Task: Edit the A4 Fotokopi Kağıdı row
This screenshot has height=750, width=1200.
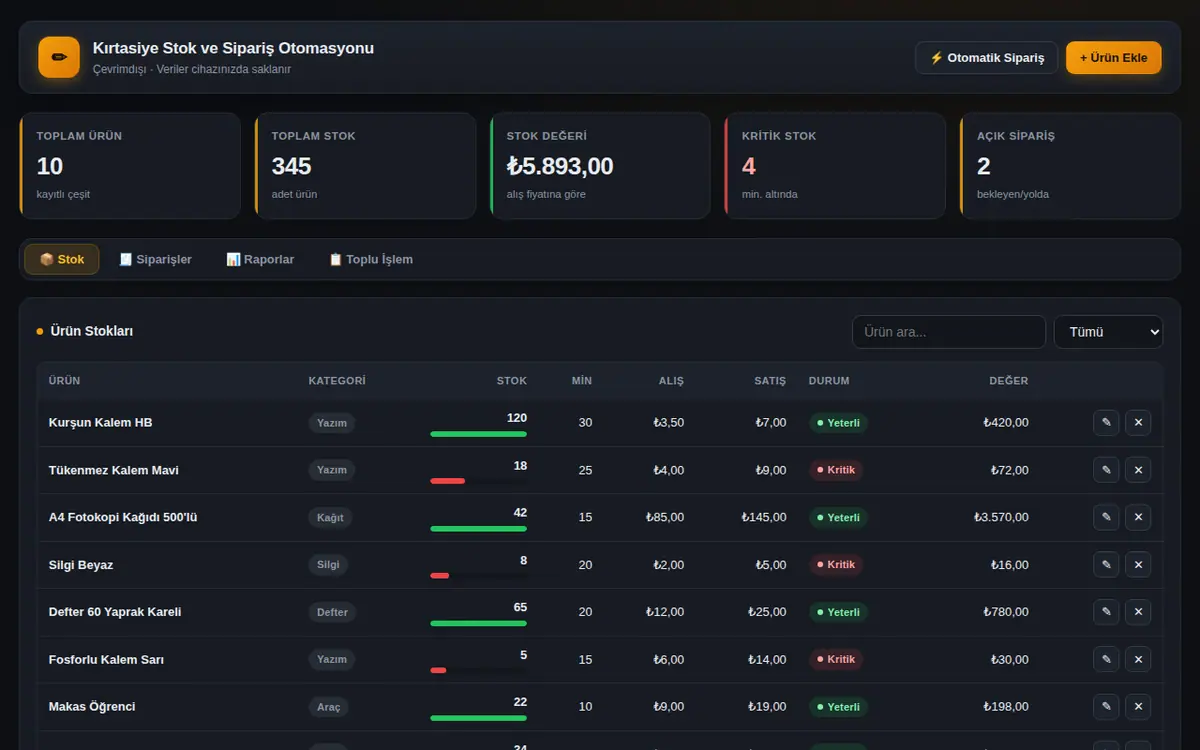Action: click(1106, 517)
